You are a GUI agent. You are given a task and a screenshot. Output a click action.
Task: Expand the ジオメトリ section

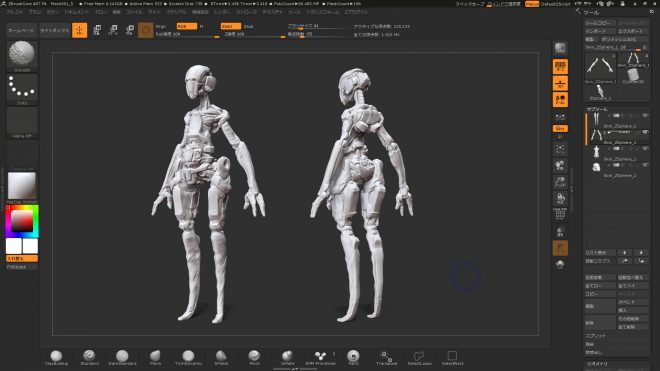tap(597, 364)
